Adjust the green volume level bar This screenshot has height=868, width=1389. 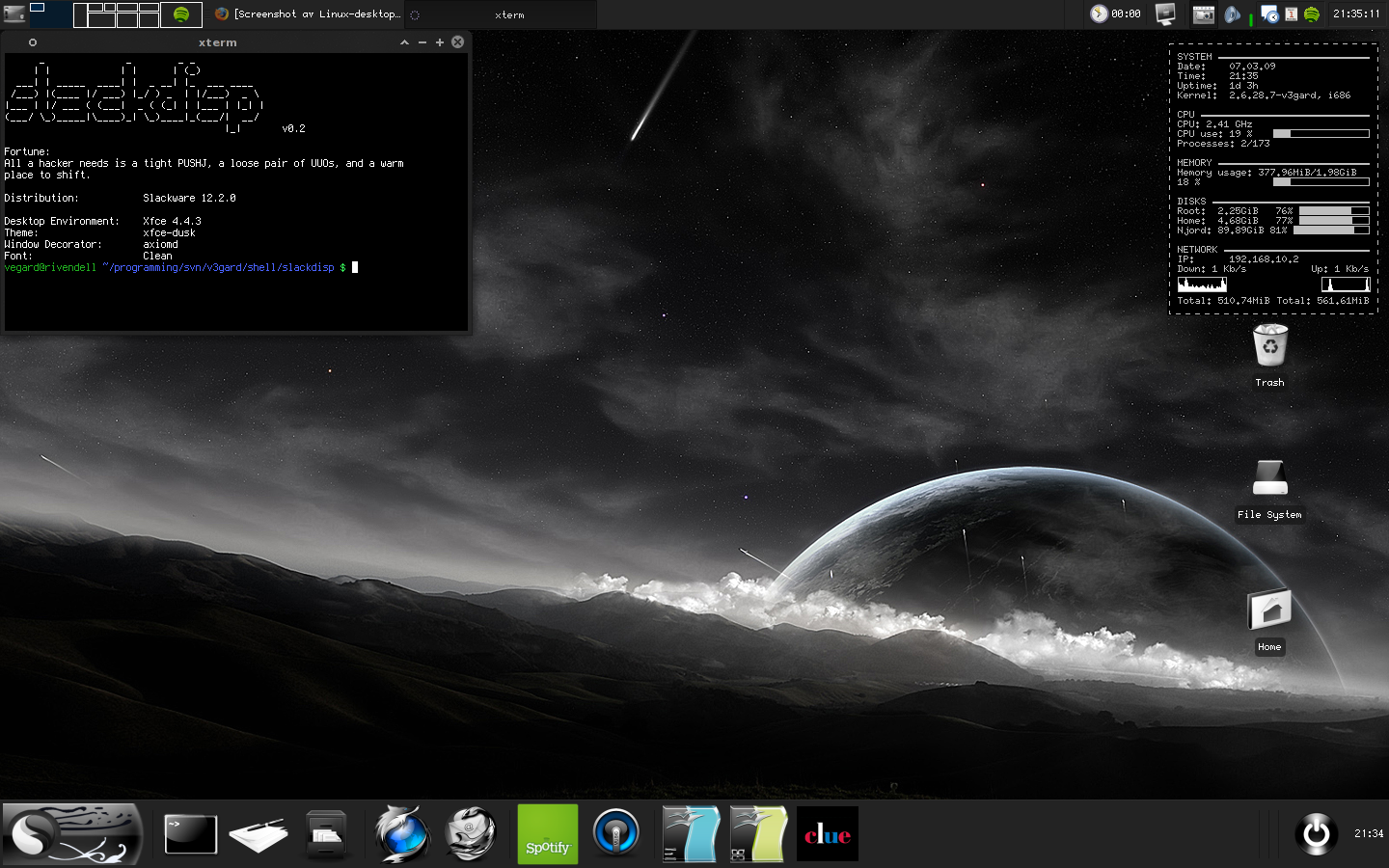[x=1251, y=18]
